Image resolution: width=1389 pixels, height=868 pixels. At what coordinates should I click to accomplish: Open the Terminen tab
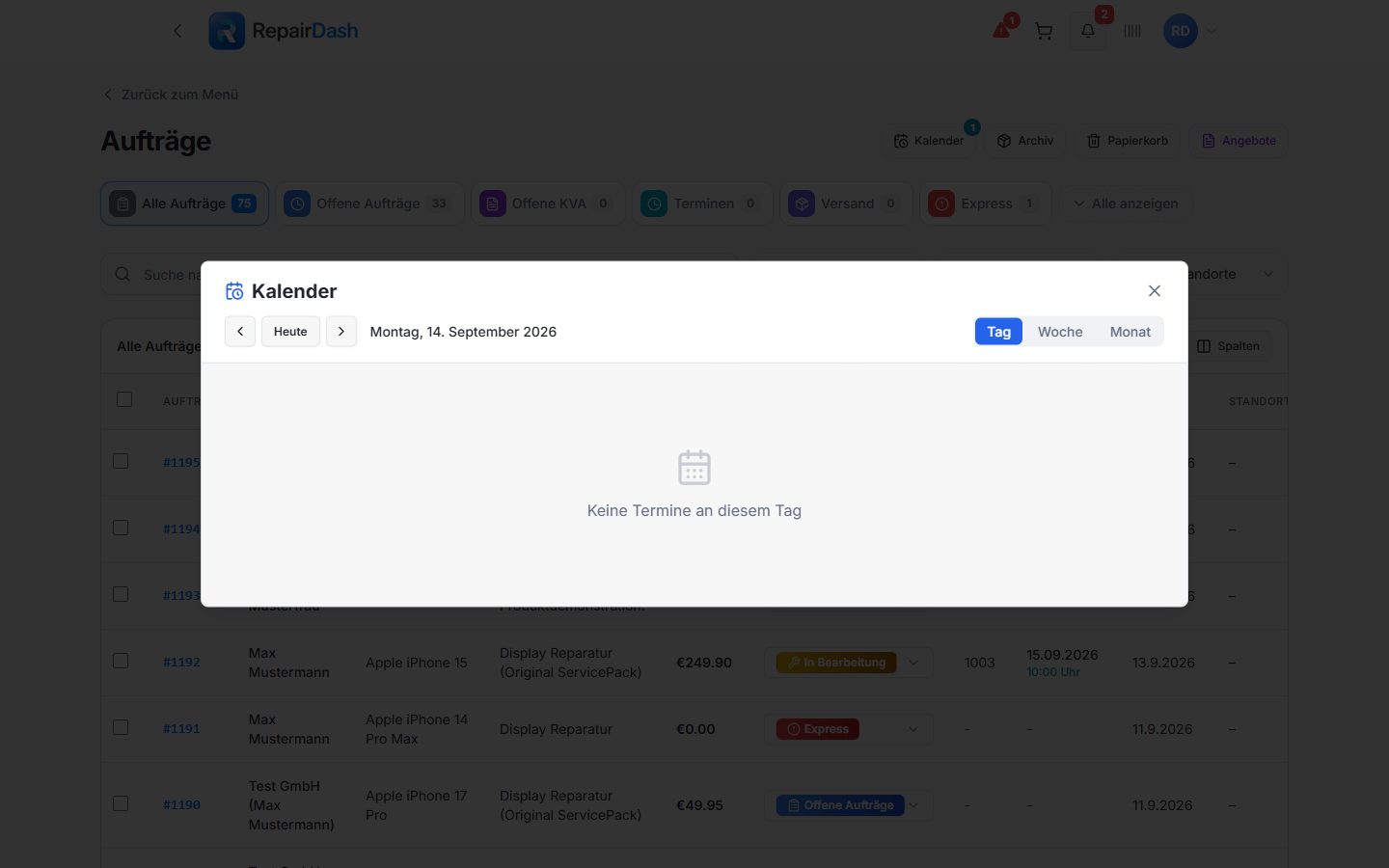click(x=702, y=203)
